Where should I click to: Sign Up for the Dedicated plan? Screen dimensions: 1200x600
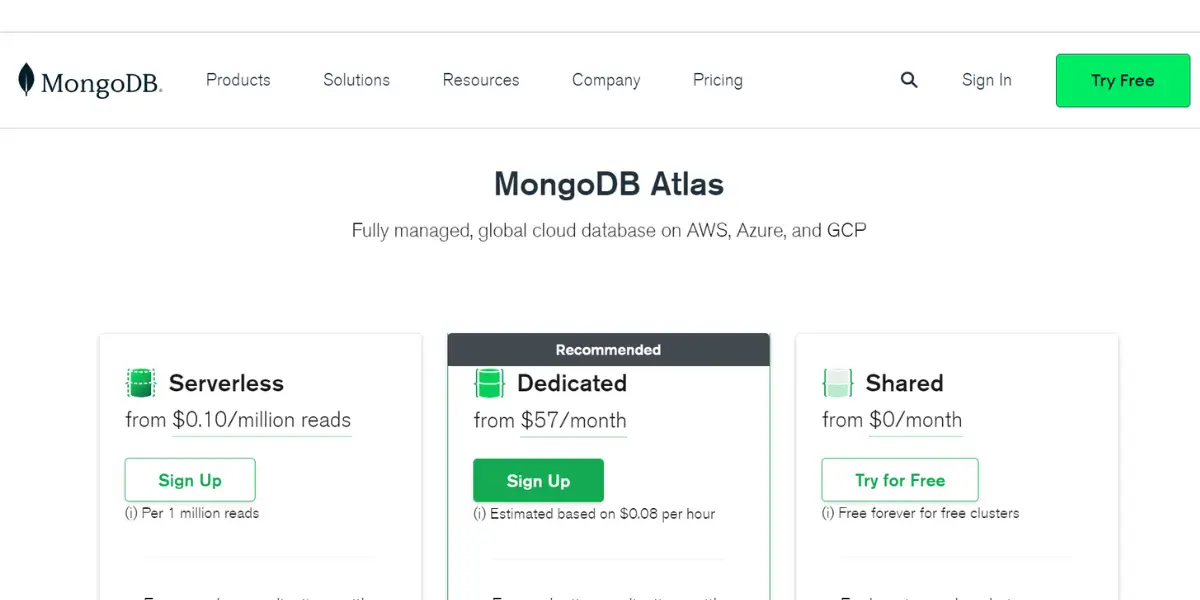coord(538,481)
